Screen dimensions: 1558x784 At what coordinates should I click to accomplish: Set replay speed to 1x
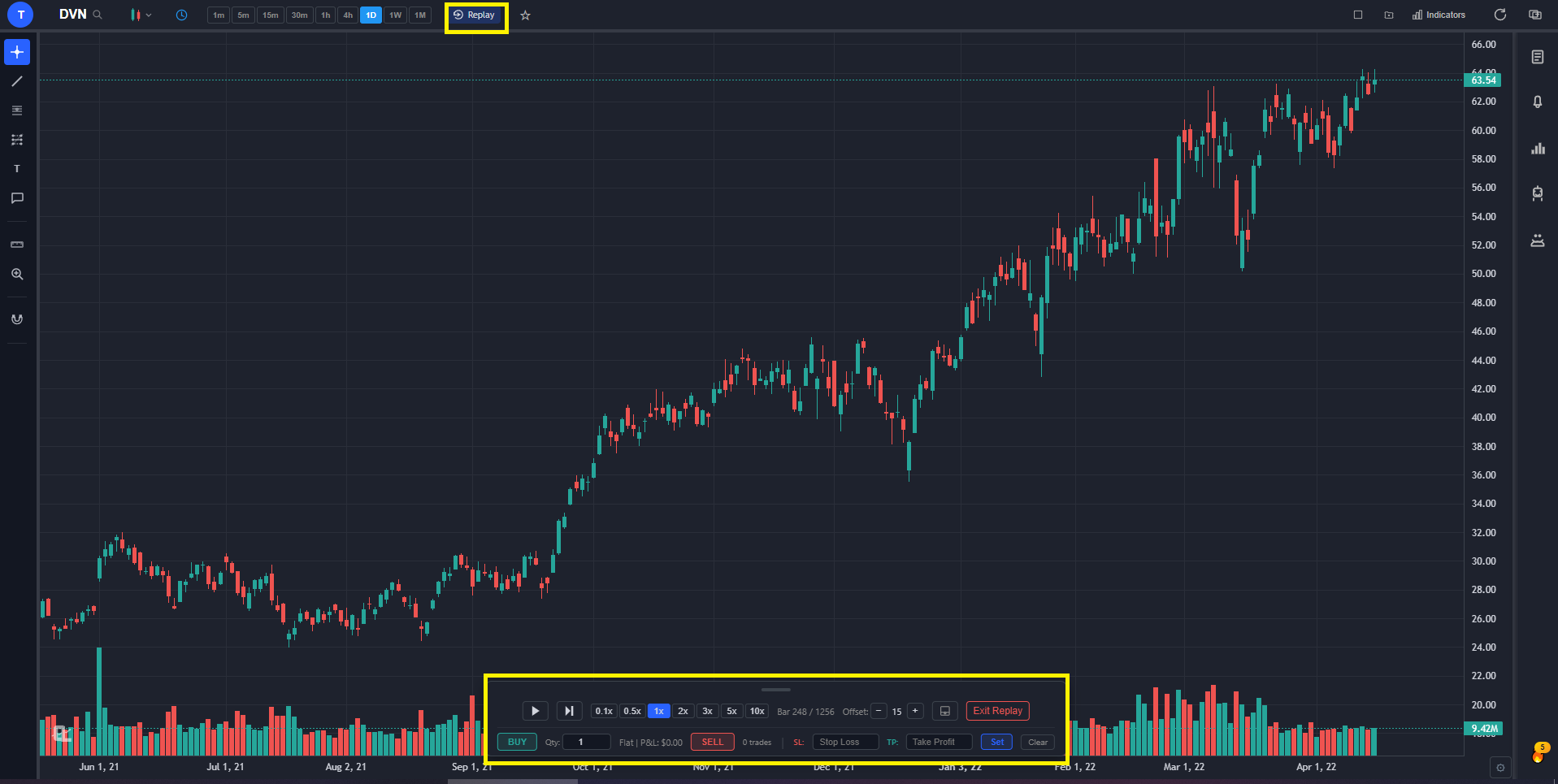pyautogui.click(x=659, y=711)
